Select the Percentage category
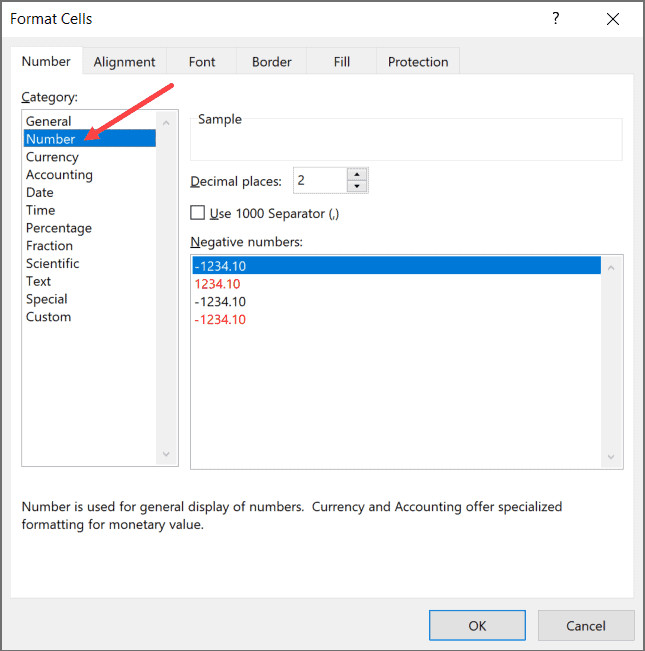Screen dimensions: 645x651 click(x=58, y=228)
